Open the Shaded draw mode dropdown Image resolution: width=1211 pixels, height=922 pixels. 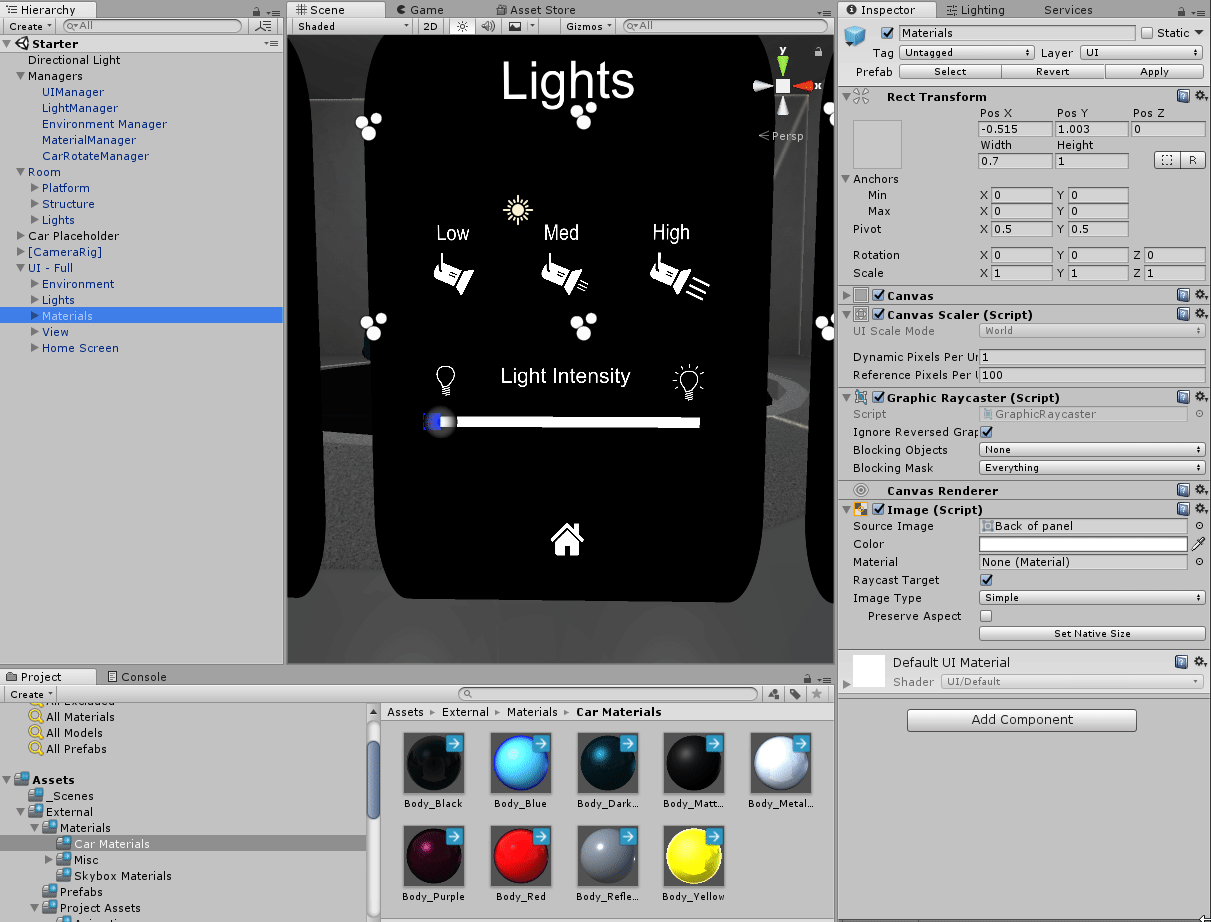click(x=351, y=26)
